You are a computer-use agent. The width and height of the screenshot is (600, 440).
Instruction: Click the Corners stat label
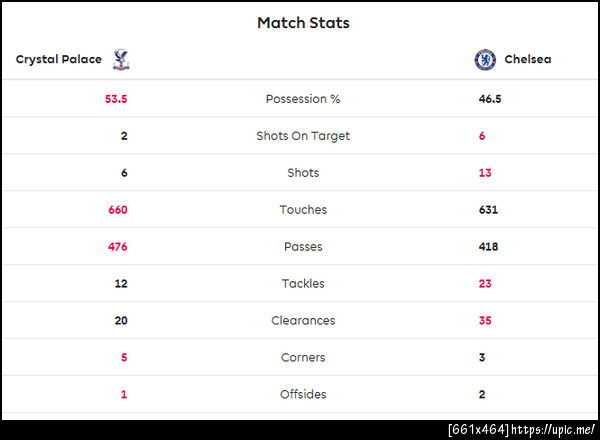click(x=303, y=358)
